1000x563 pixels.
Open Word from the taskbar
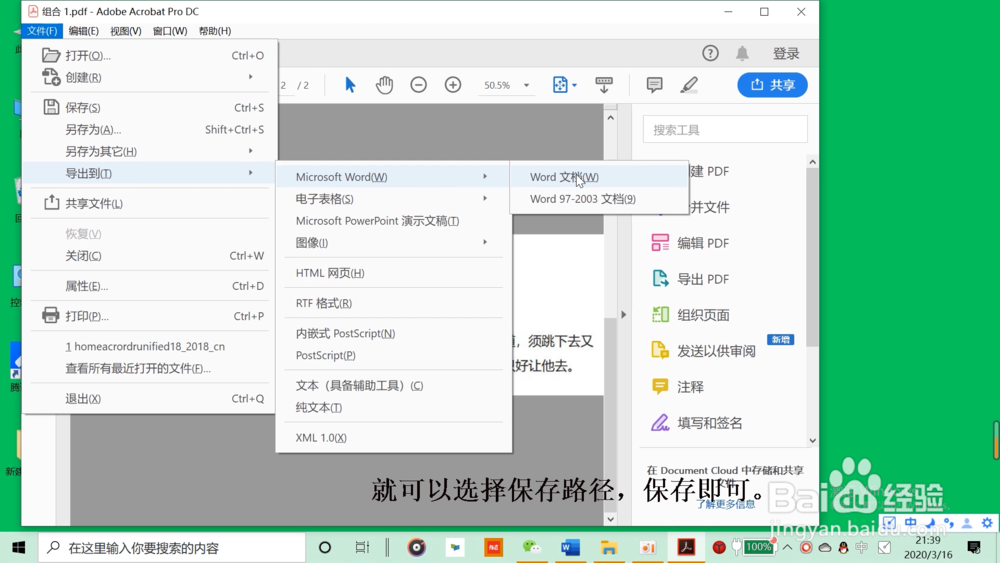tap(570, 548)
